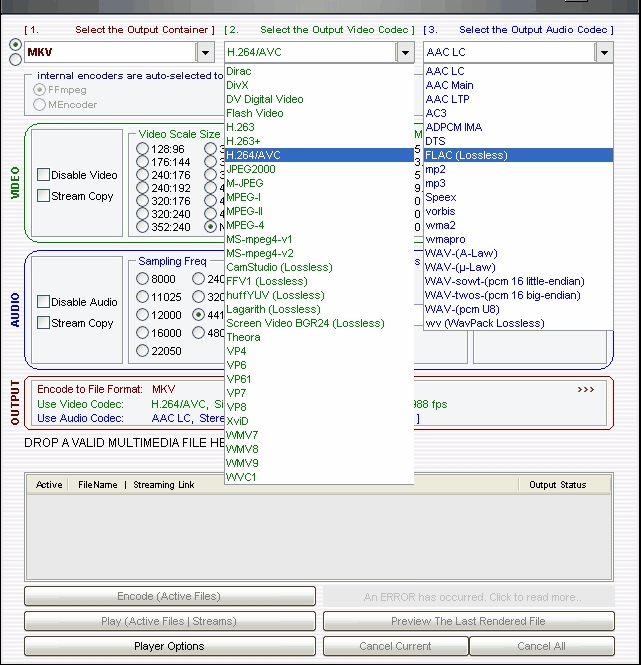Choose XviD video codec
The image size is (641, 665).
319,421
